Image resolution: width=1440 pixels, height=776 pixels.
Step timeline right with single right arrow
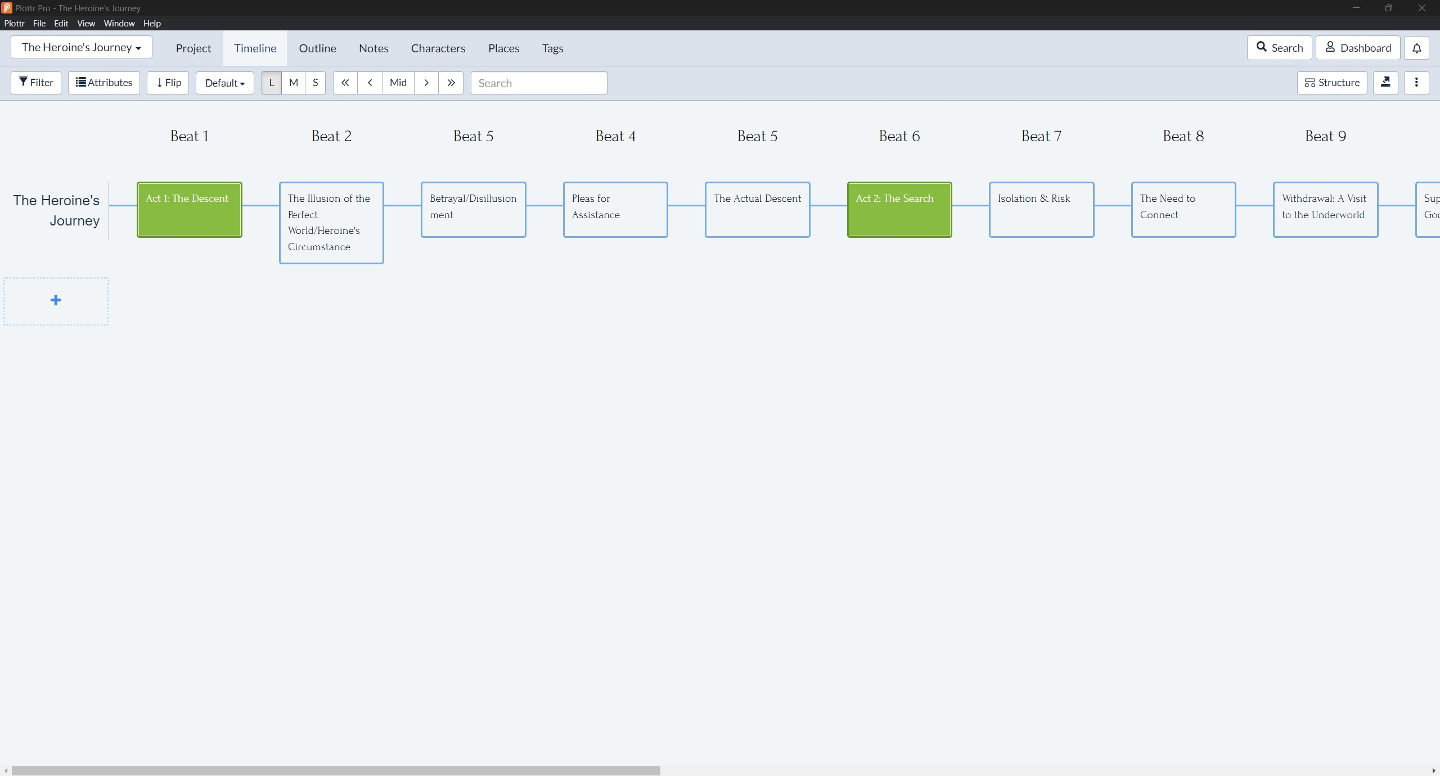(426, 83)
